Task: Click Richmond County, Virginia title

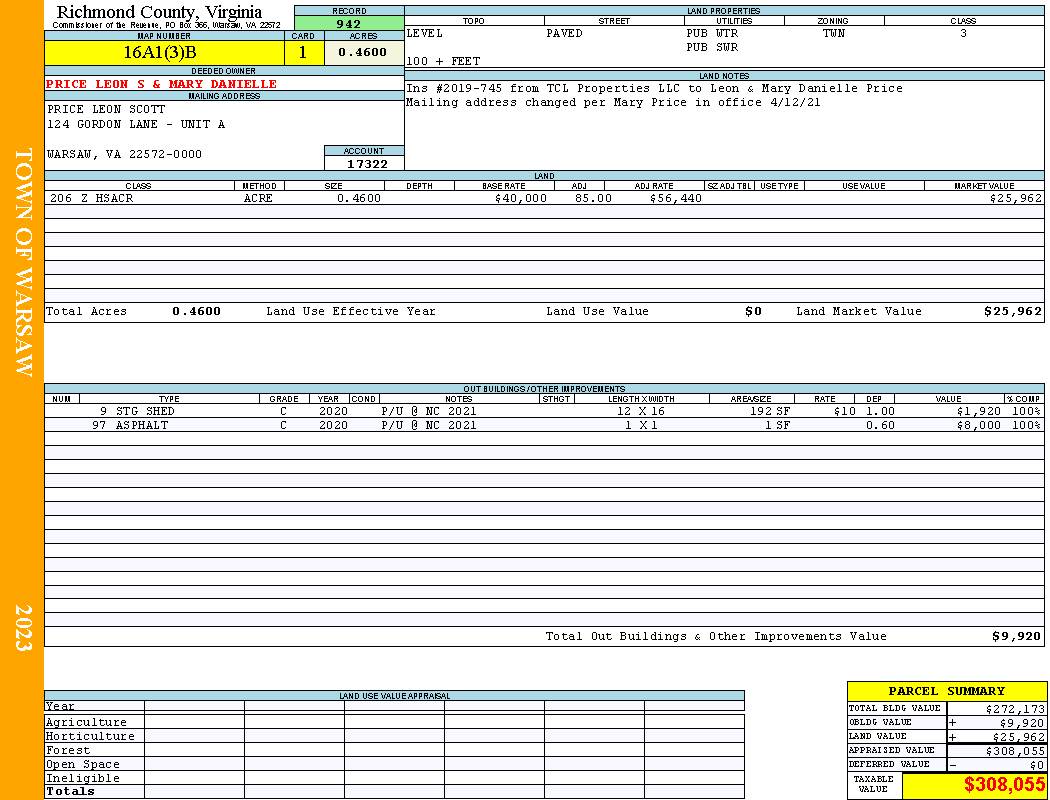Action: pyautogui.click(x=159, y=11)
